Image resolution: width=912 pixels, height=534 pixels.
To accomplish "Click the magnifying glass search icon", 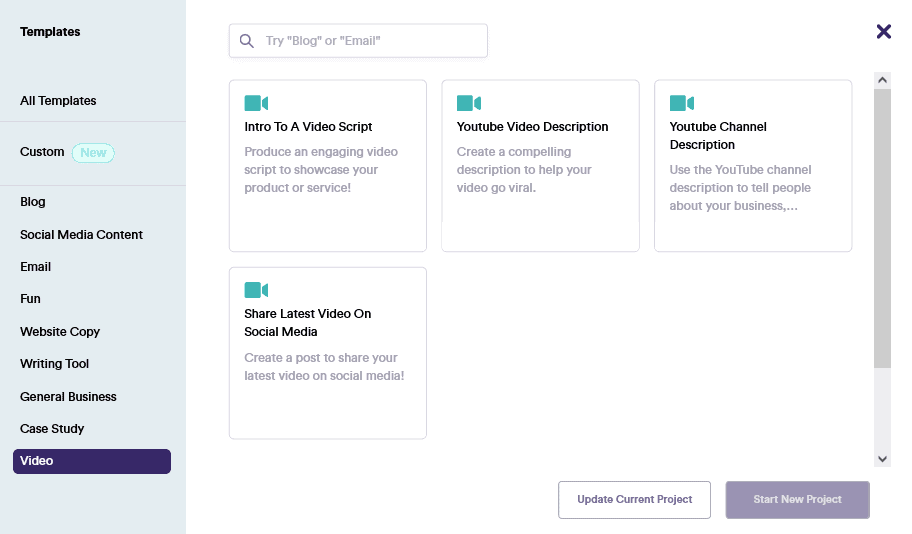I will pyautogui.click(x=247, y=41).
